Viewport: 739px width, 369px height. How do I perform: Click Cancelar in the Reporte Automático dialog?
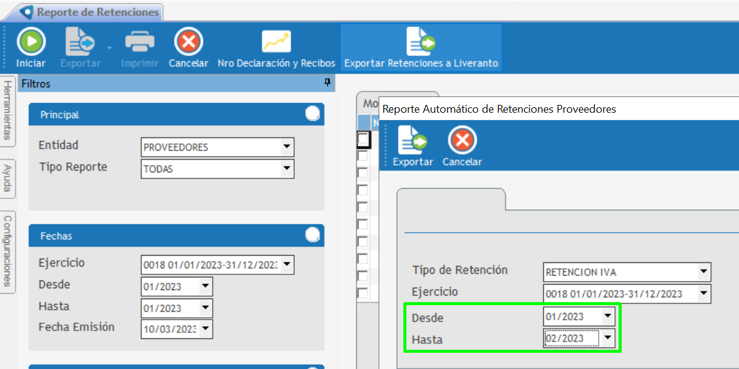(x=462, y=146)
